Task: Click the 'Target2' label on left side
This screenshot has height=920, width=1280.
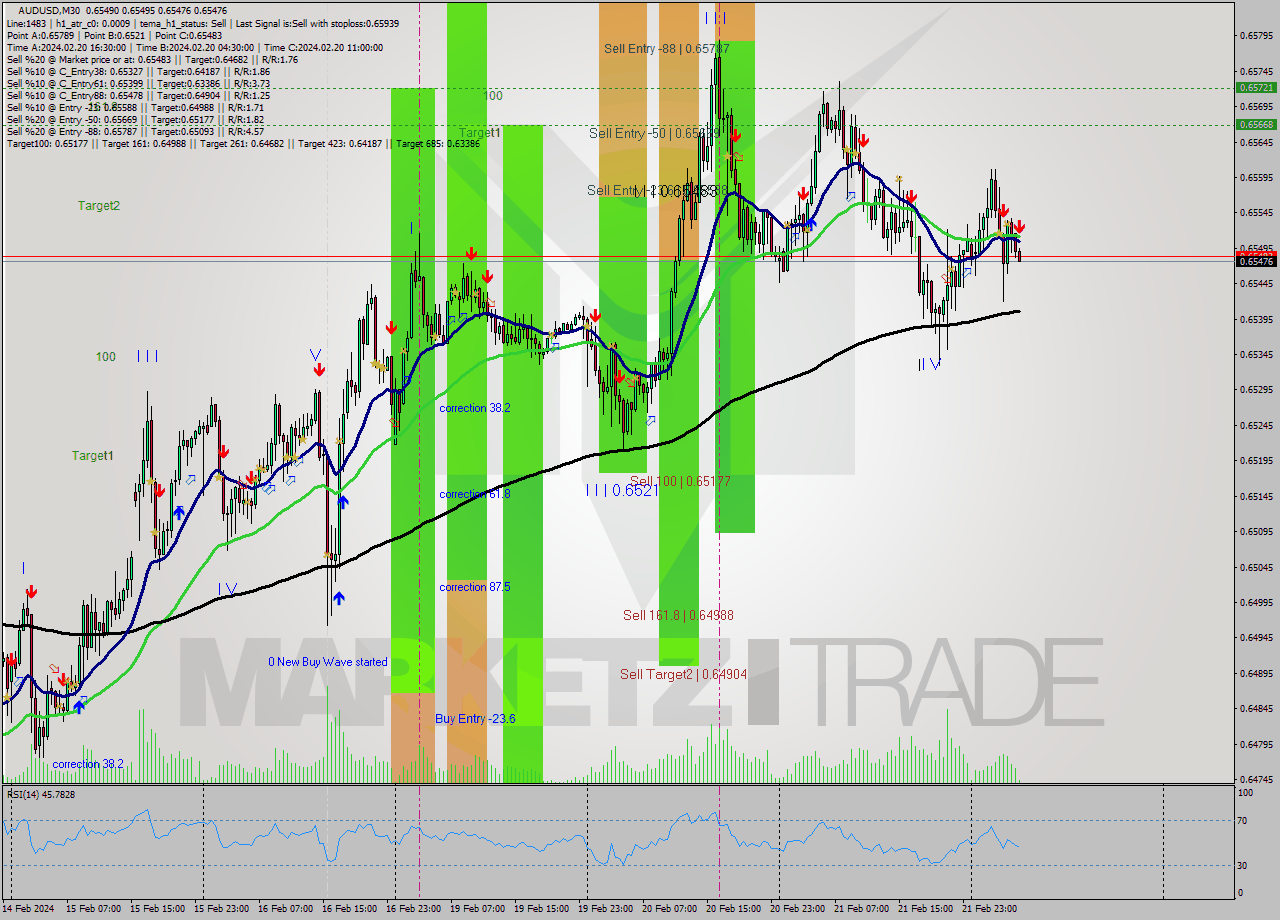Action: pyautogui.click(x=99, y=205)
